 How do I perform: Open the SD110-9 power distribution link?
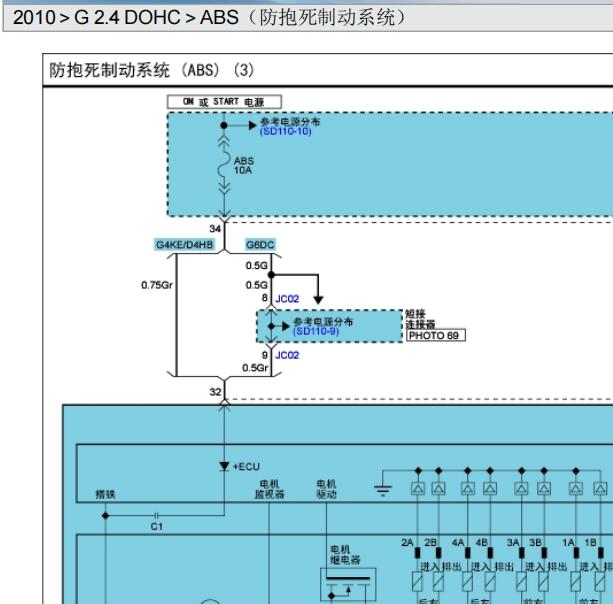(316, 331)
